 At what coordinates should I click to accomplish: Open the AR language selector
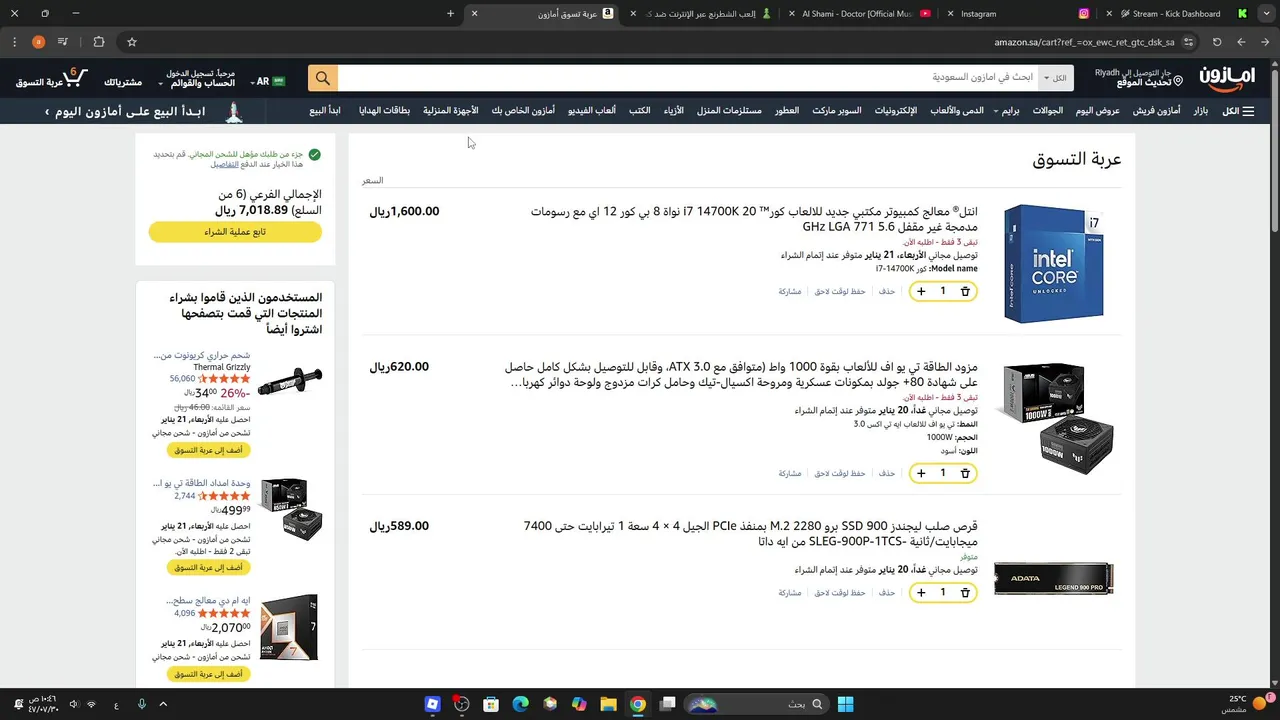point(269,81)
